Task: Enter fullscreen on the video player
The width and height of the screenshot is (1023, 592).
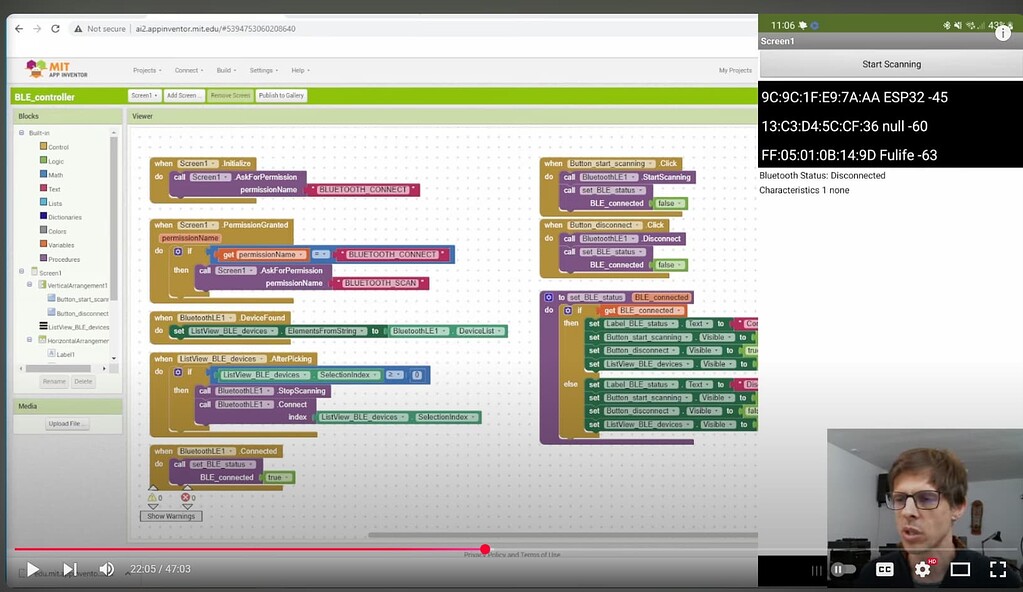Action: pos(997,568)
